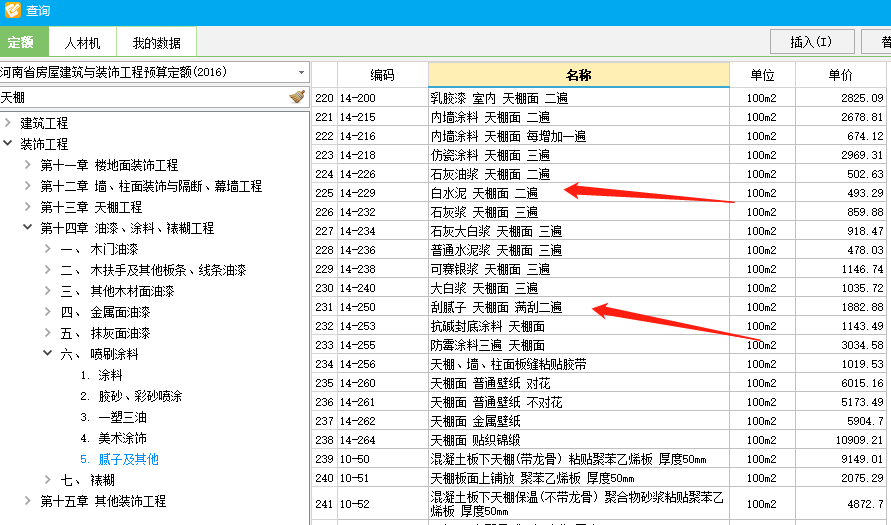Viewport: 891px width, 525px height.
Task: Expand 三、其他木材面油漆 node
Action: (48, 291)
